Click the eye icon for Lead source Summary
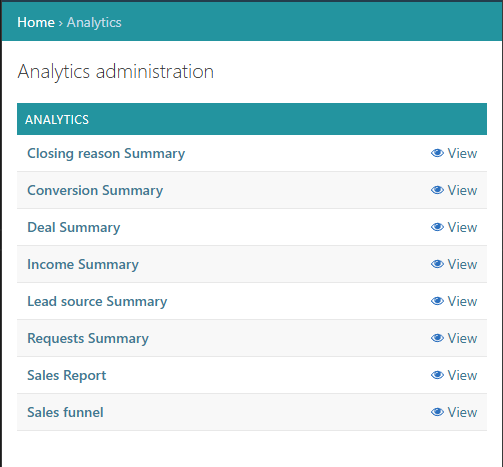 coord(437,301)
